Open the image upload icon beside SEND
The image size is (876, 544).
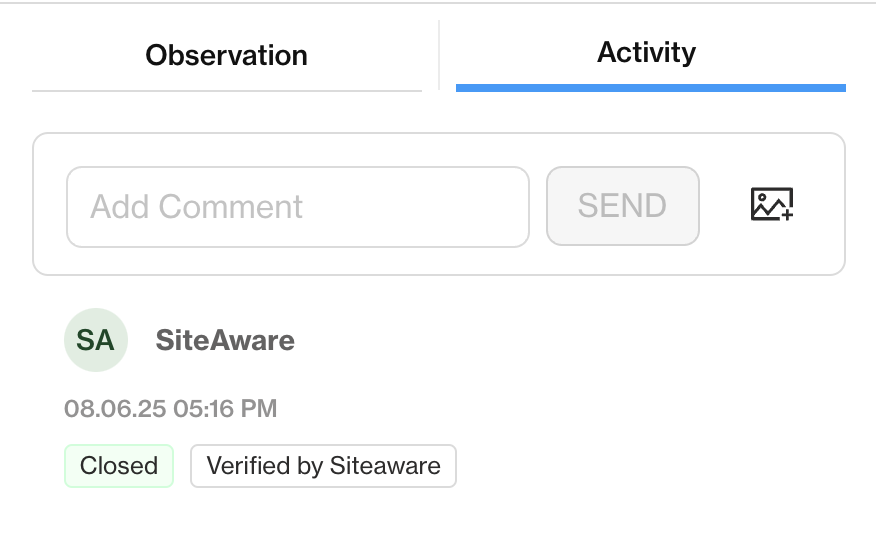pos(772,204)
